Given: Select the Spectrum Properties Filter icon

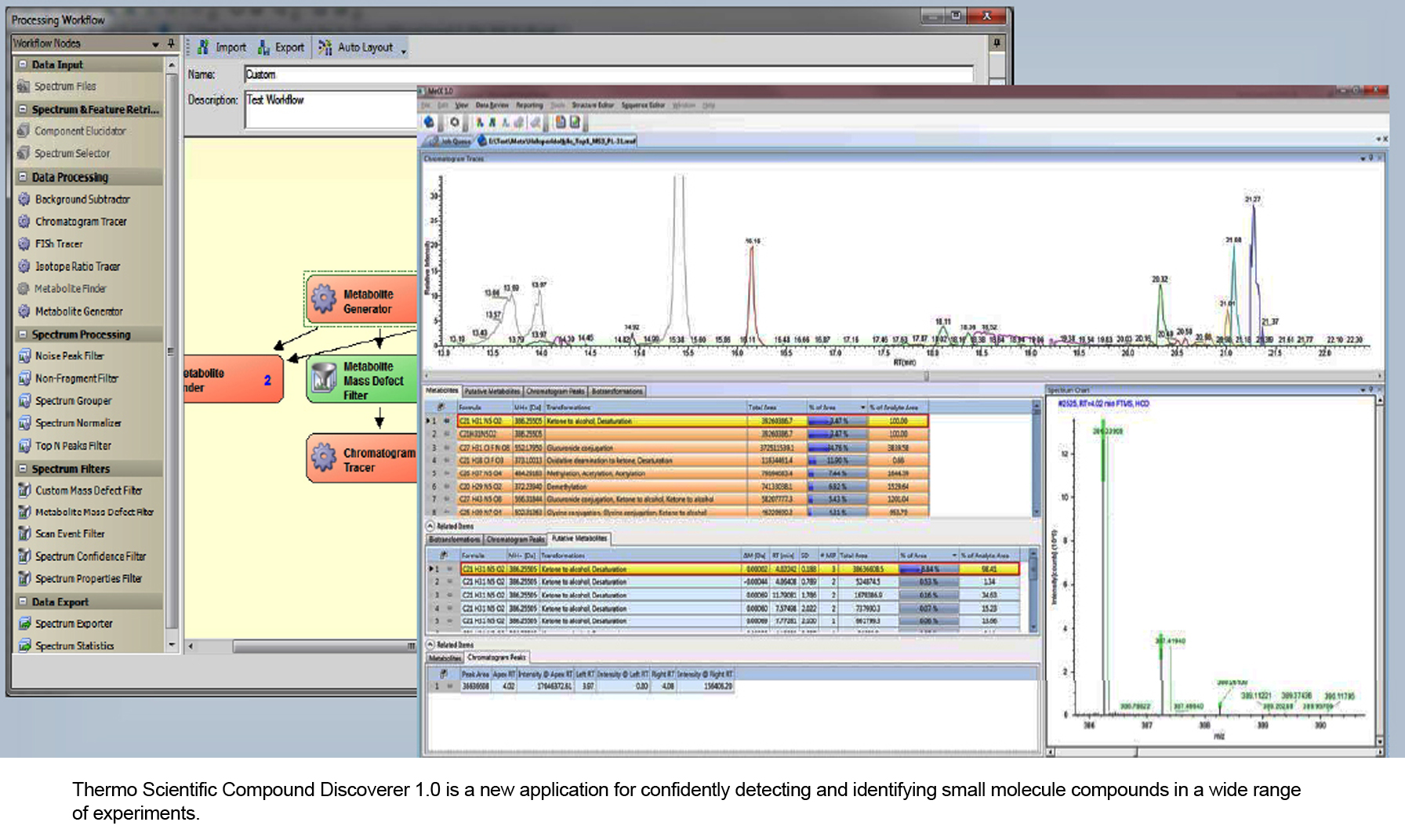Looking at the screenshot, I should (x=24, y=578).
